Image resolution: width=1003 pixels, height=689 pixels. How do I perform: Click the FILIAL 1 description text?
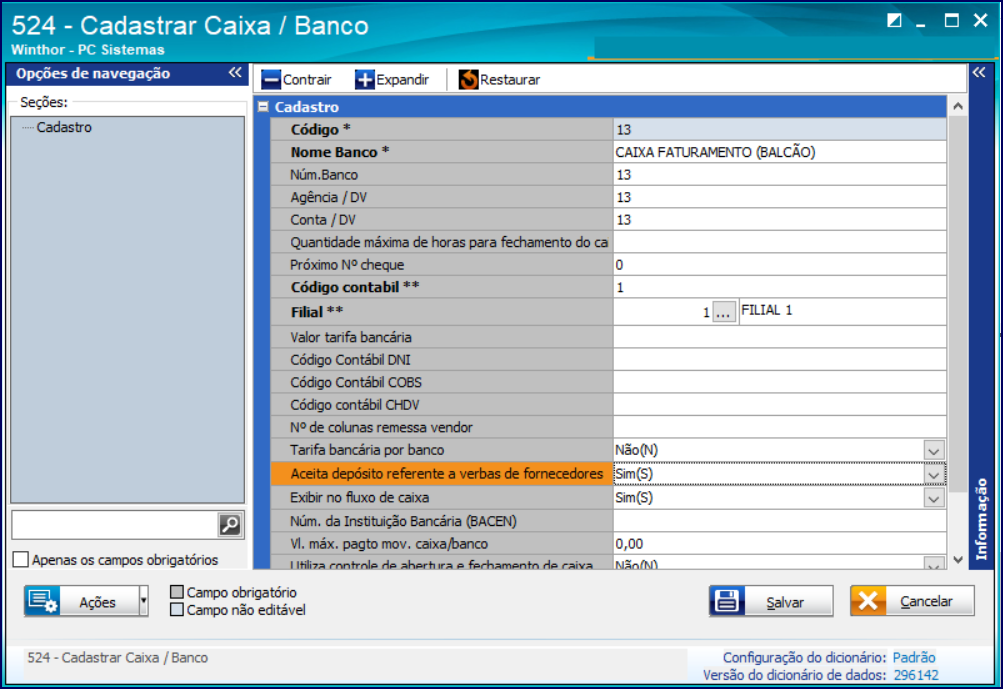pos(766,310)
